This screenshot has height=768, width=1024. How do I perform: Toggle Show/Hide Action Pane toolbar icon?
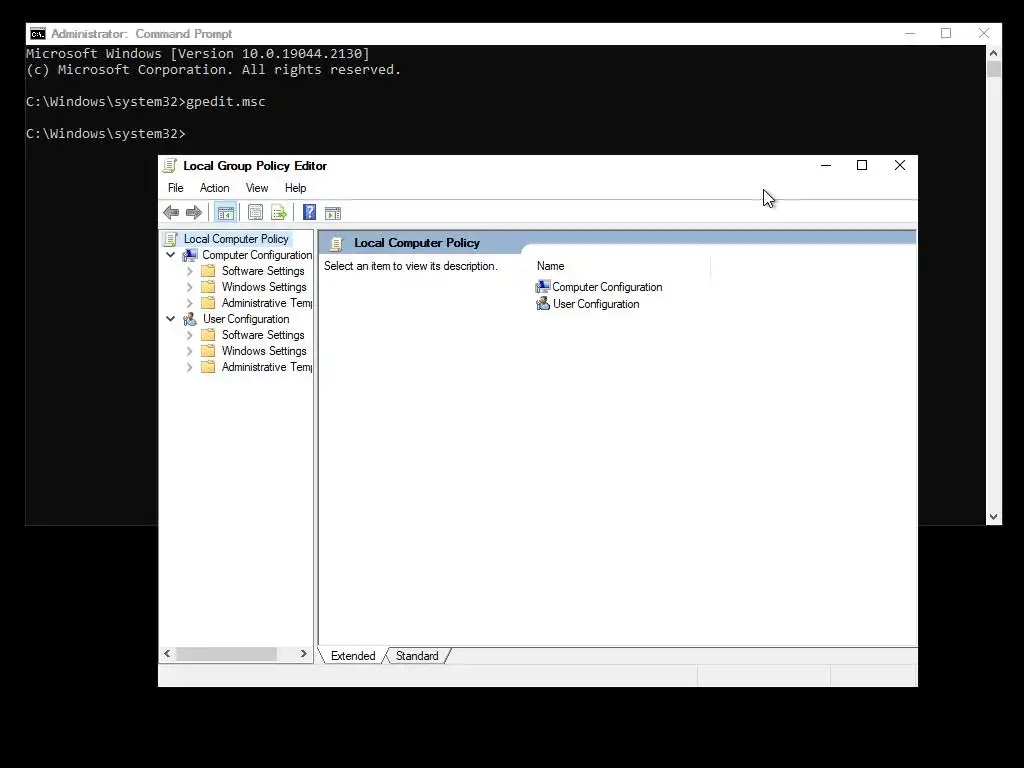point(333,213)
